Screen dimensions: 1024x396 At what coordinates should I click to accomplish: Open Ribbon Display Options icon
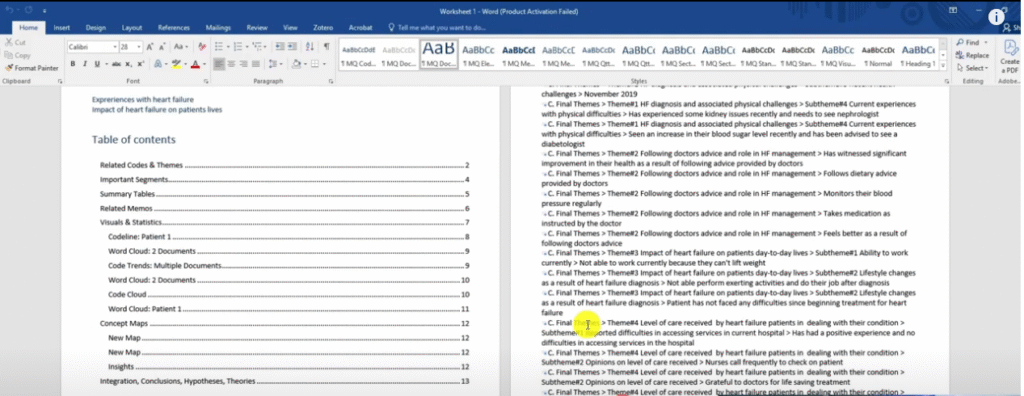pos(953,11)
